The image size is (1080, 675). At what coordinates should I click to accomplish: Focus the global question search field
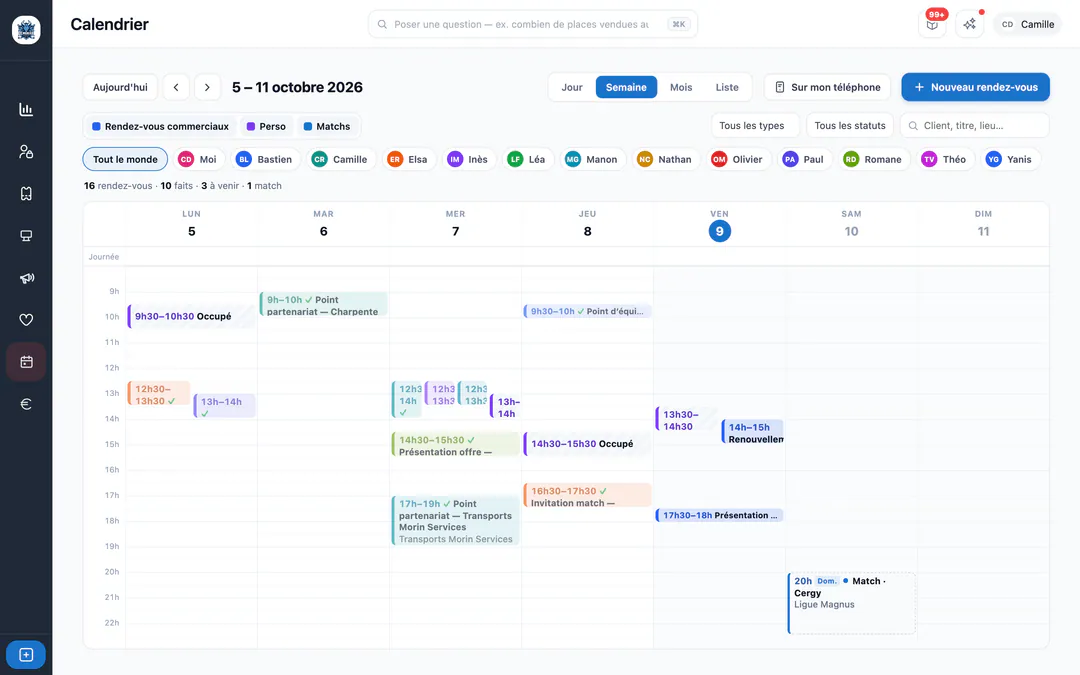click(532, 24)
